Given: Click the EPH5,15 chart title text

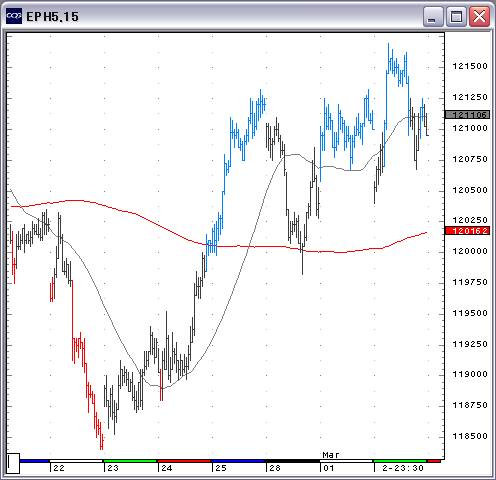Looking at the screenshot, I should point(52,17).
